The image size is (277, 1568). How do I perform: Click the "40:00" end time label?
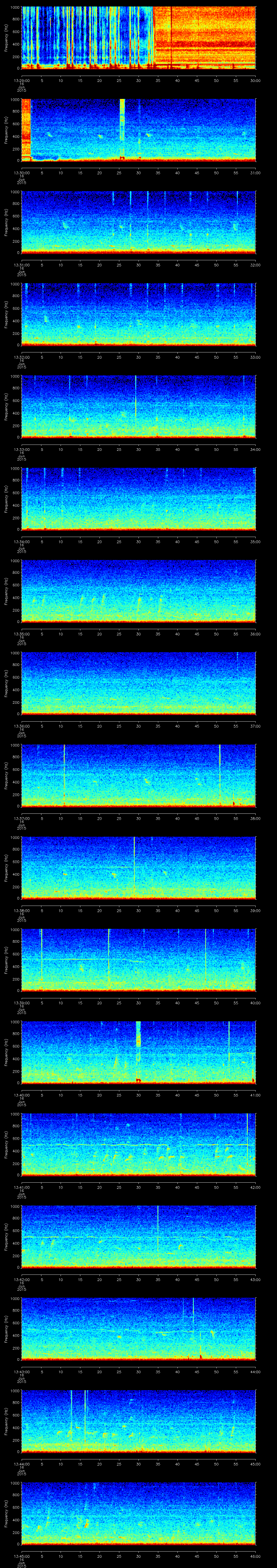point(256,1003)
